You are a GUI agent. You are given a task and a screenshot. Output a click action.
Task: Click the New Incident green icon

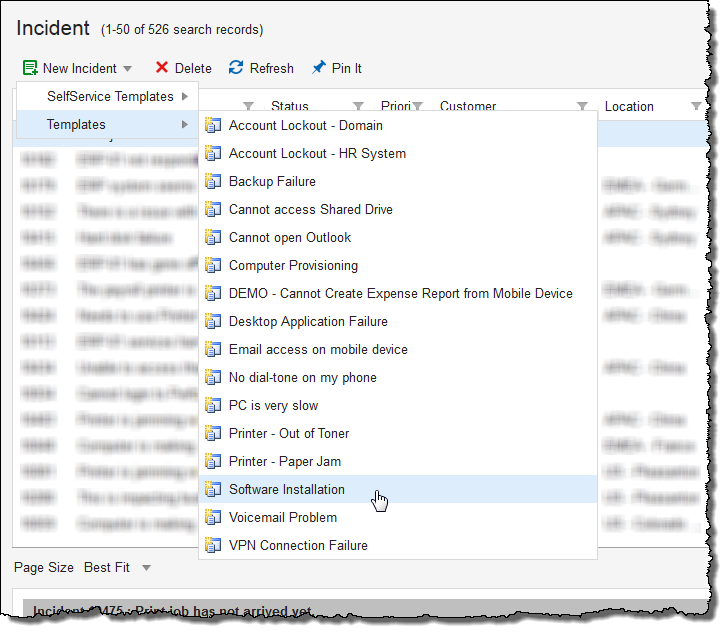point(30,68)
